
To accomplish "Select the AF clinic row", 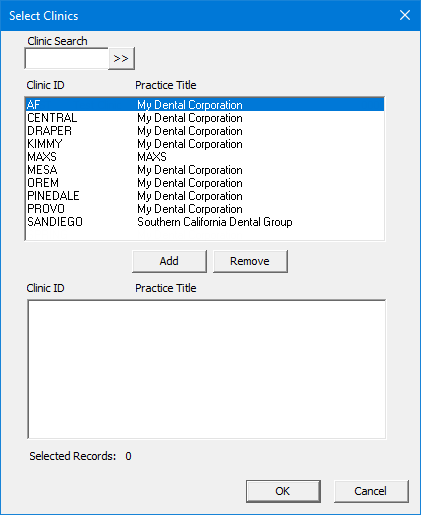I will click(x=205, y=105).
